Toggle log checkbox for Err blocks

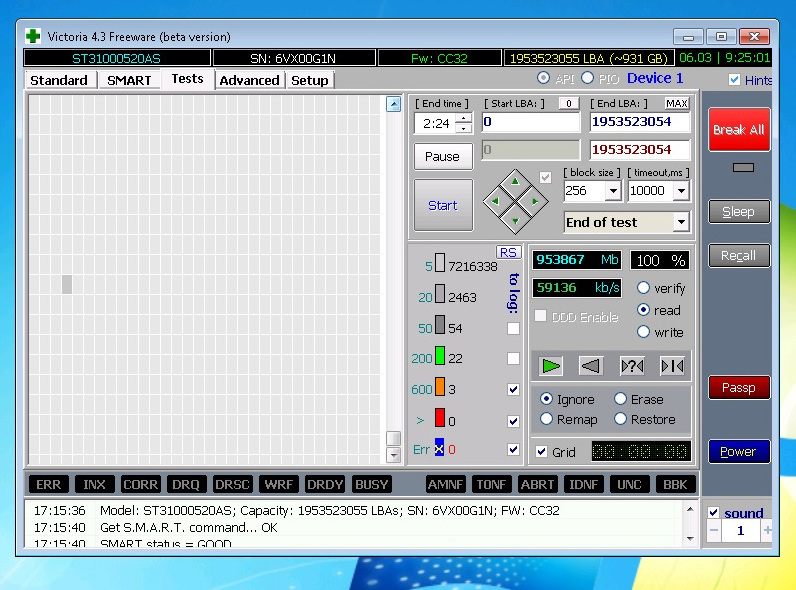tap(513, 449)
